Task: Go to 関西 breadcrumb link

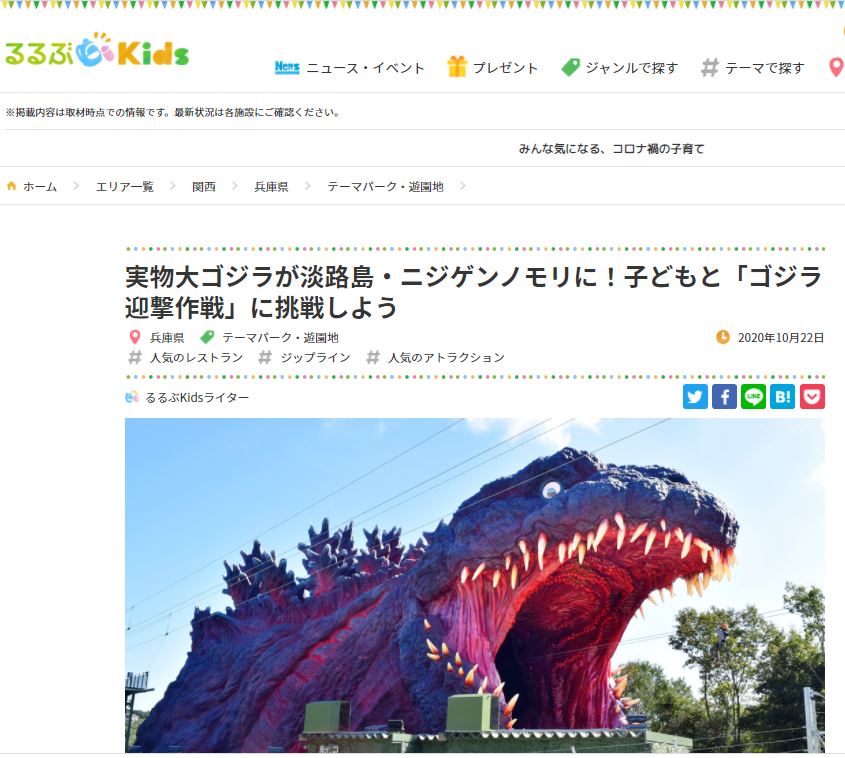Action: point(204,186)
